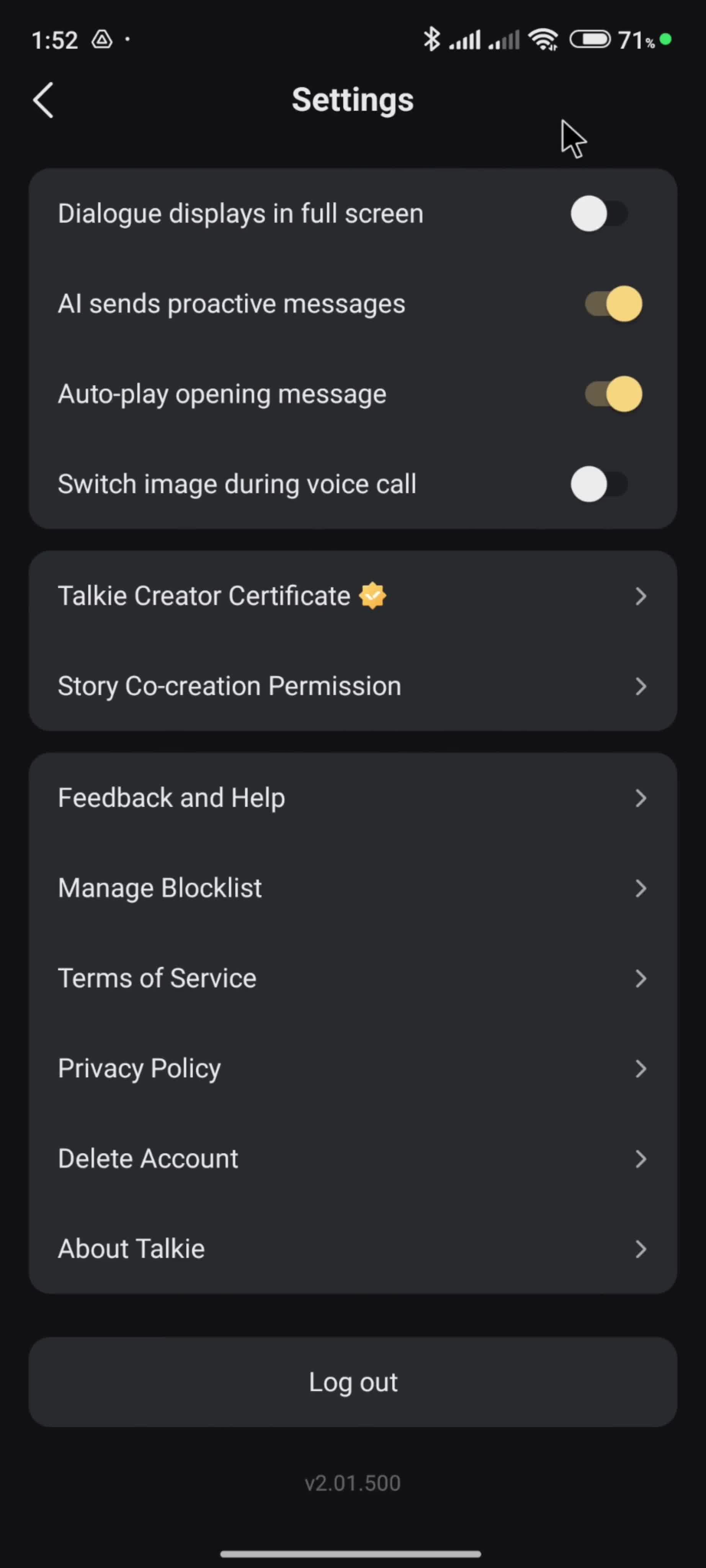Screen dimensions: 706x1568
Task: Turn off Auto-play opening message
Action: (613, 394)
